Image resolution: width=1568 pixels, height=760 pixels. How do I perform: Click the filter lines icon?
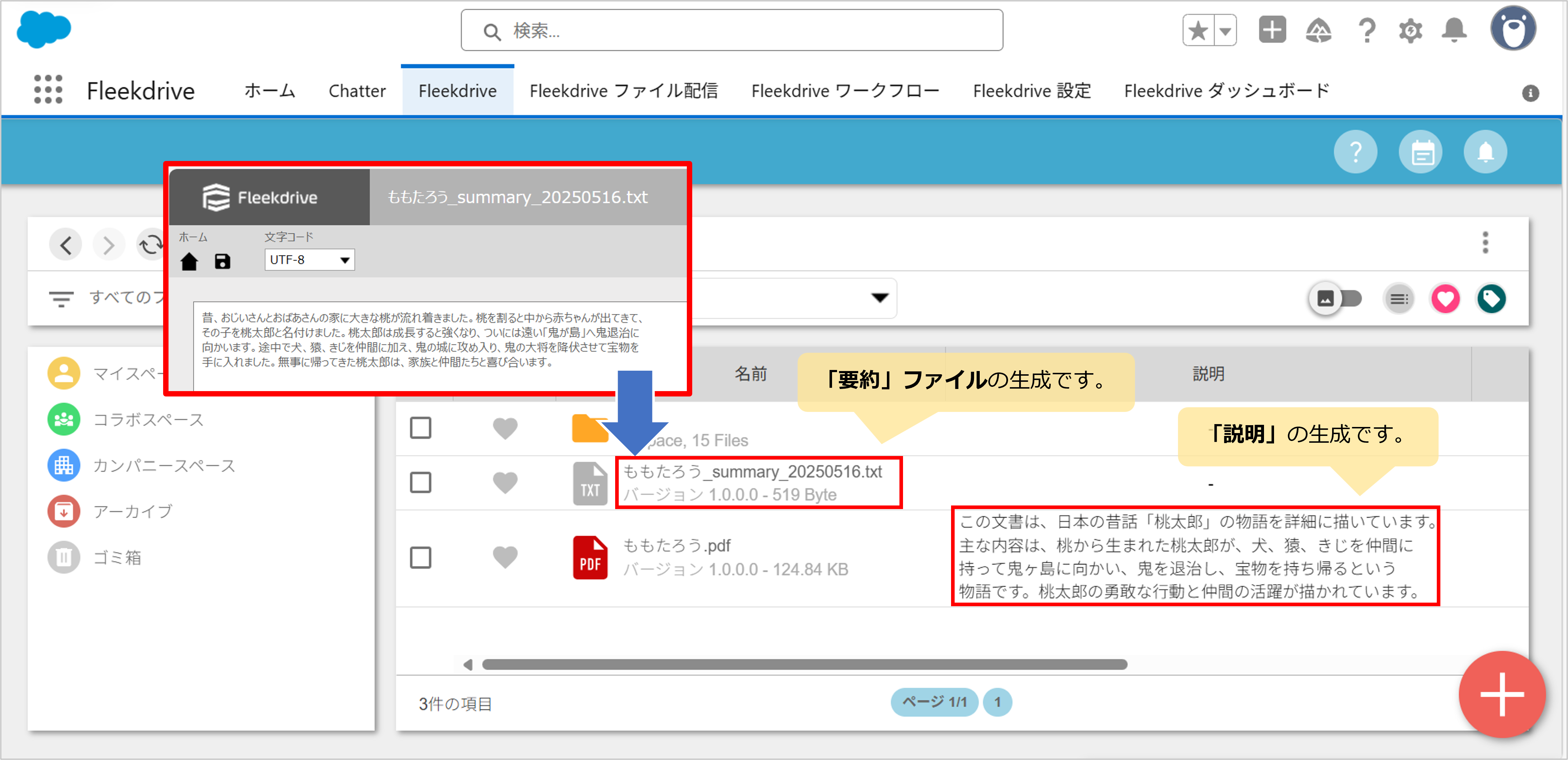click(x=61, y=298)
